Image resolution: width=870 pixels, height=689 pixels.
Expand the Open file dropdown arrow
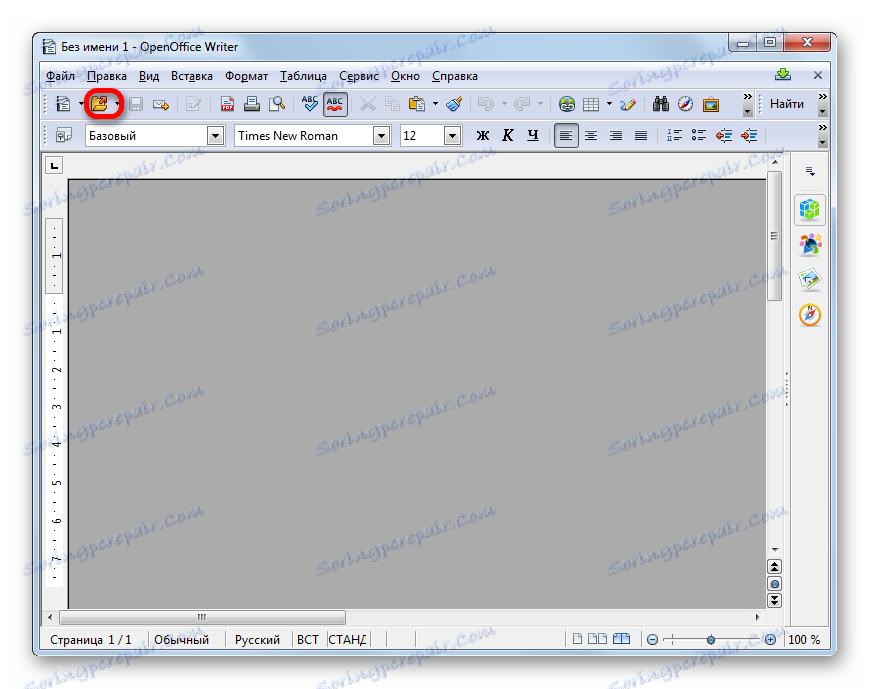(x=117, y=104)
